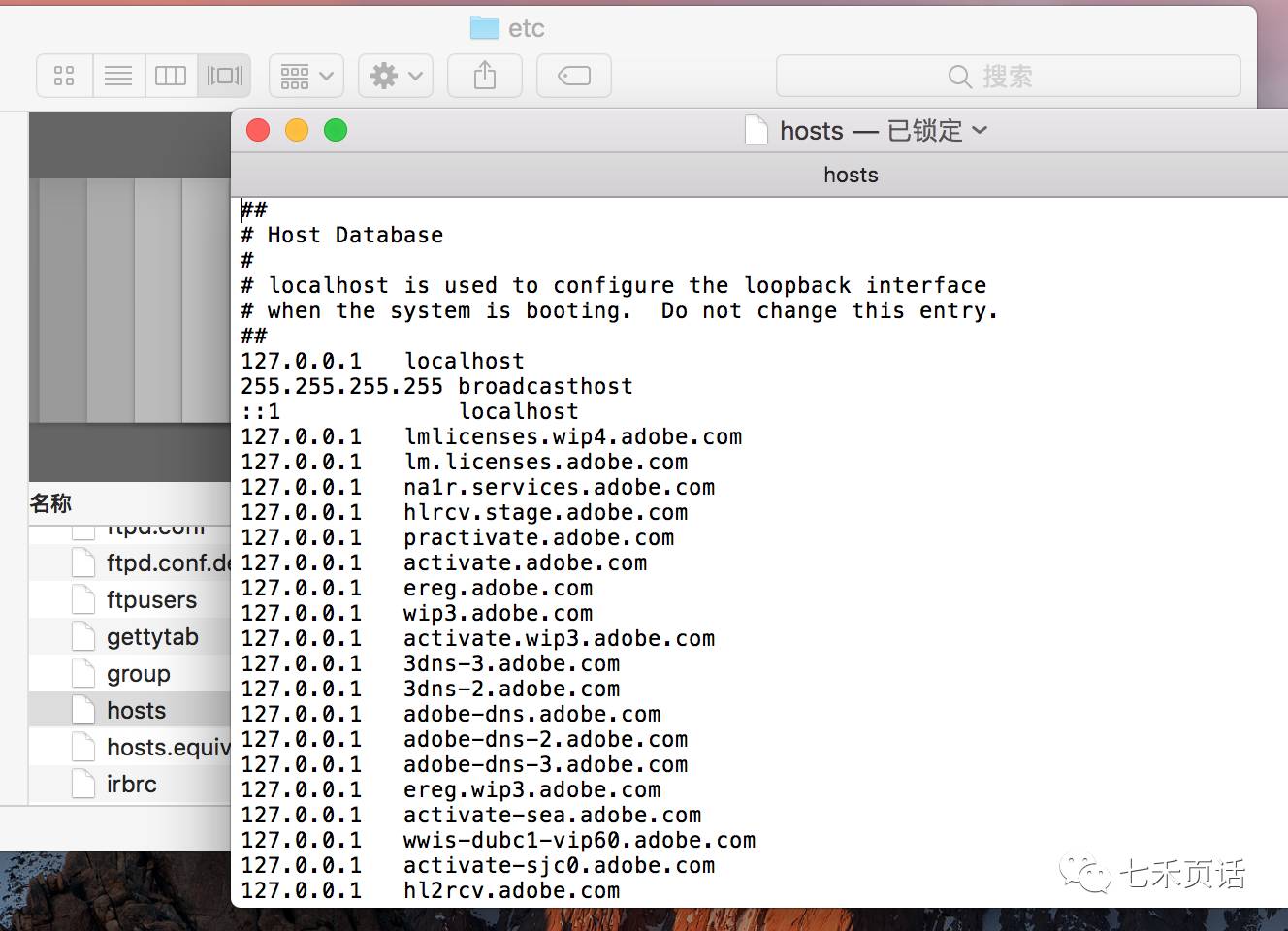
Task: Select the hosts tab label
Action: coord(851,175)
